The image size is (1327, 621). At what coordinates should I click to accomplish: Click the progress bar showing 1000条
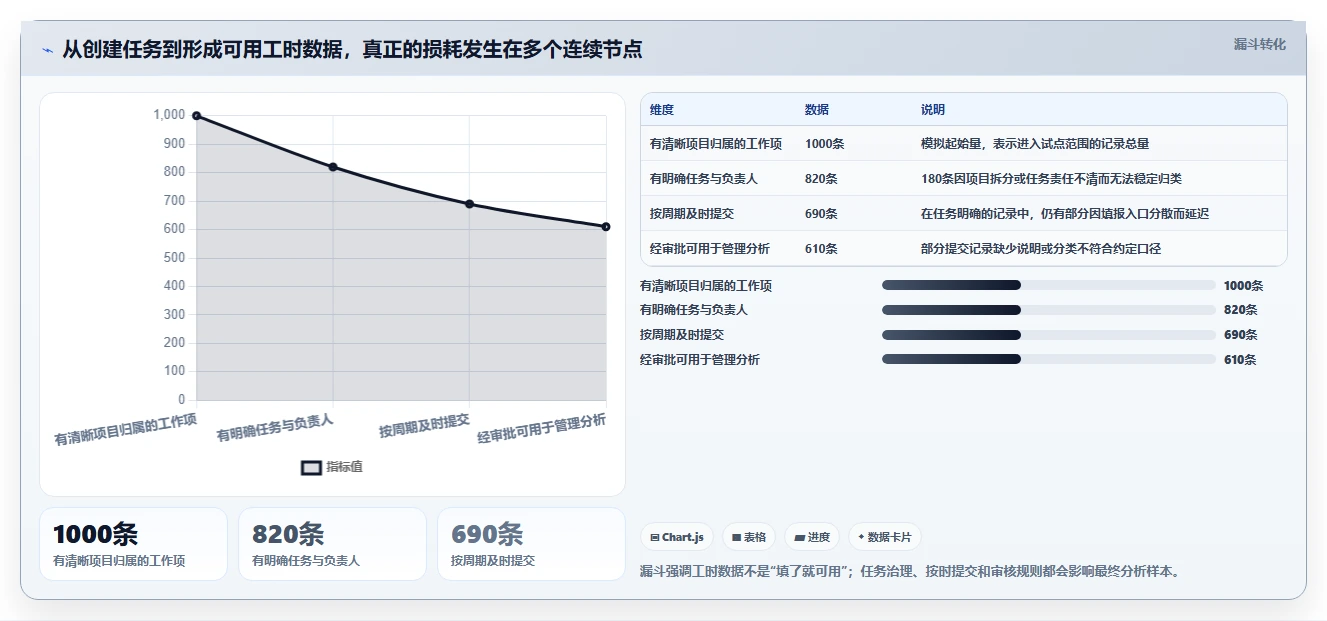point(1048,286)
